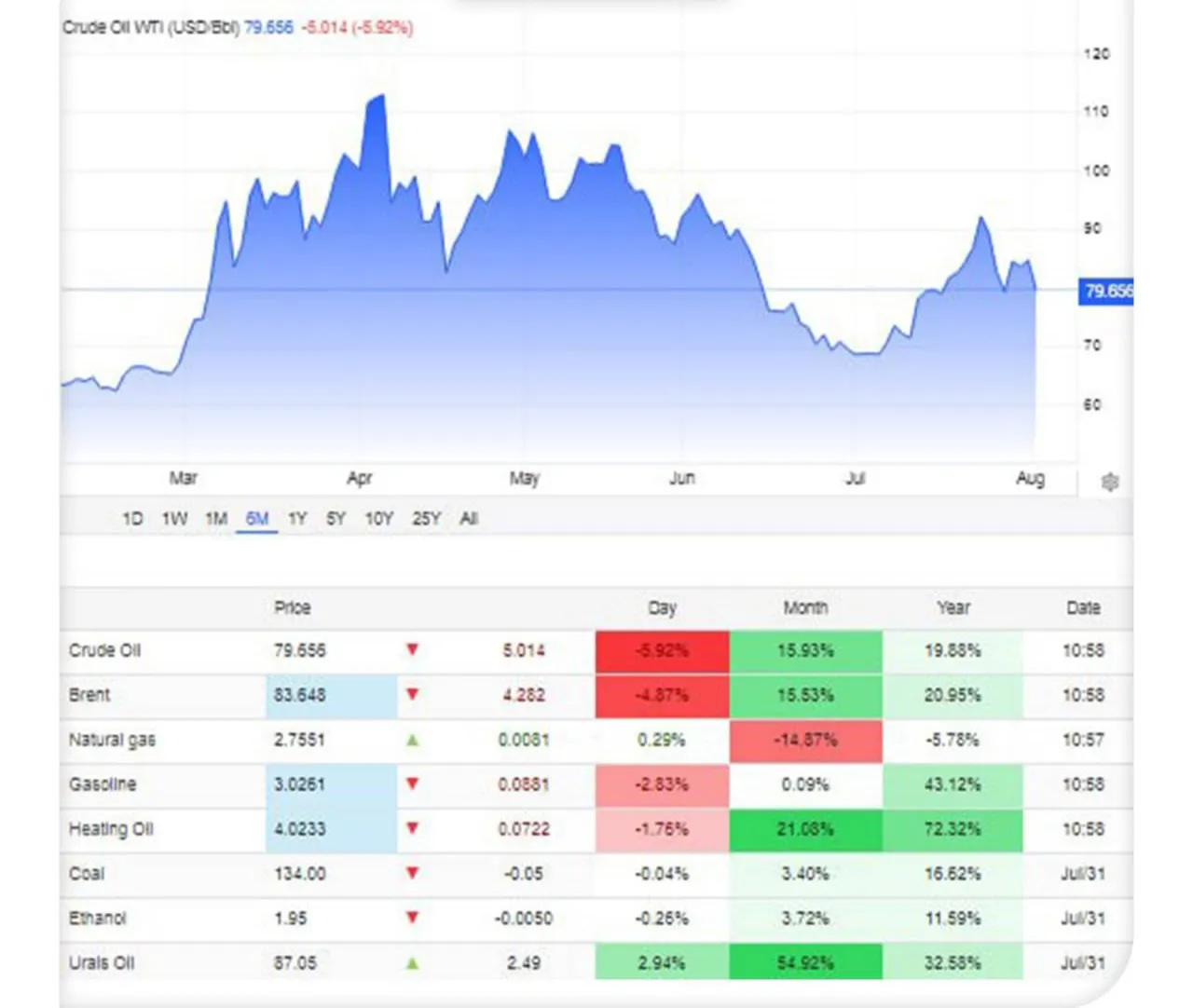Switch chart range to 1D

[132, 519]
